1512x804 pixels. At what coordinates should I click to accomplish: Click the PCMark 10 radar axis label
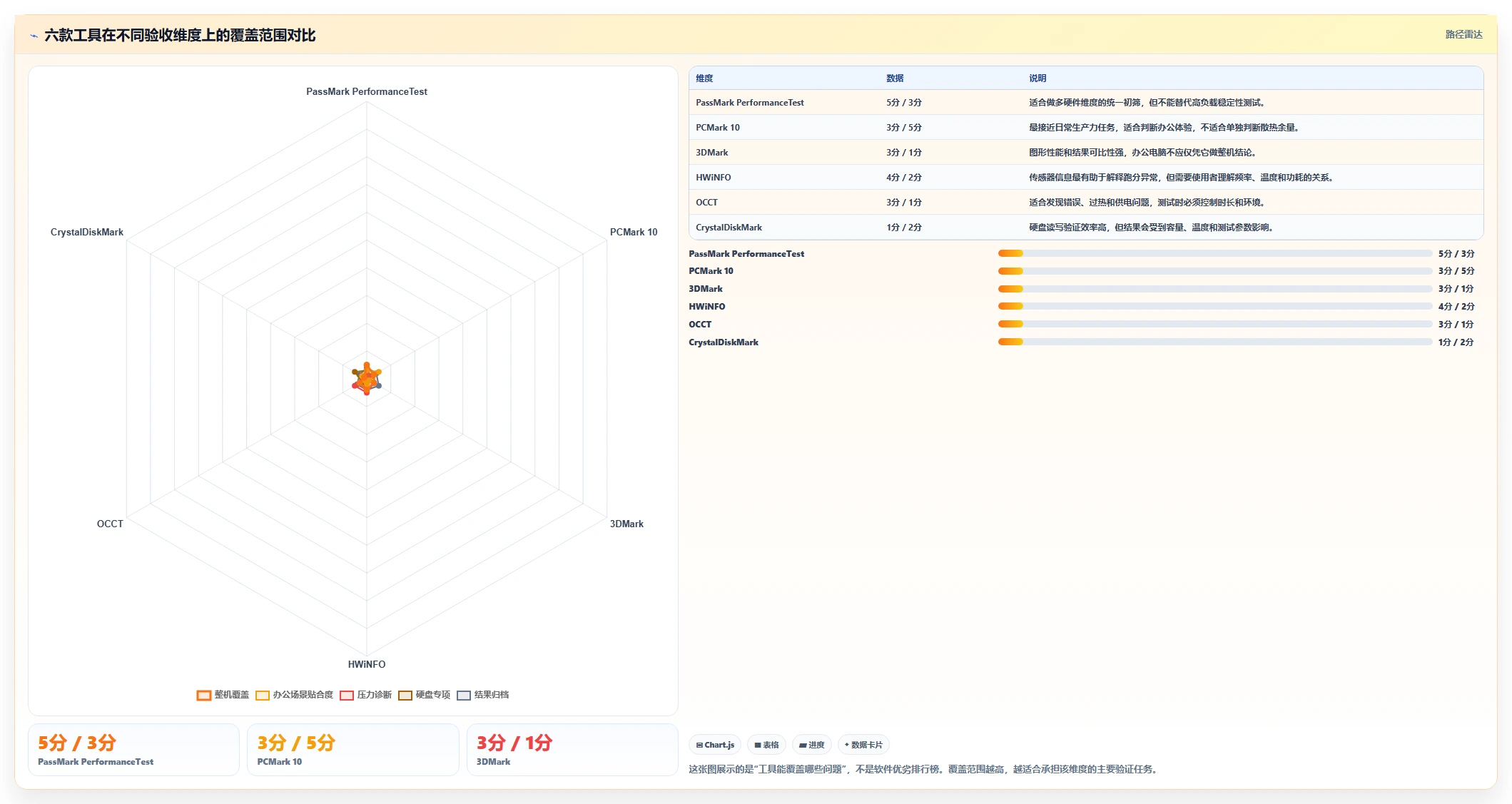click(634, 232)
